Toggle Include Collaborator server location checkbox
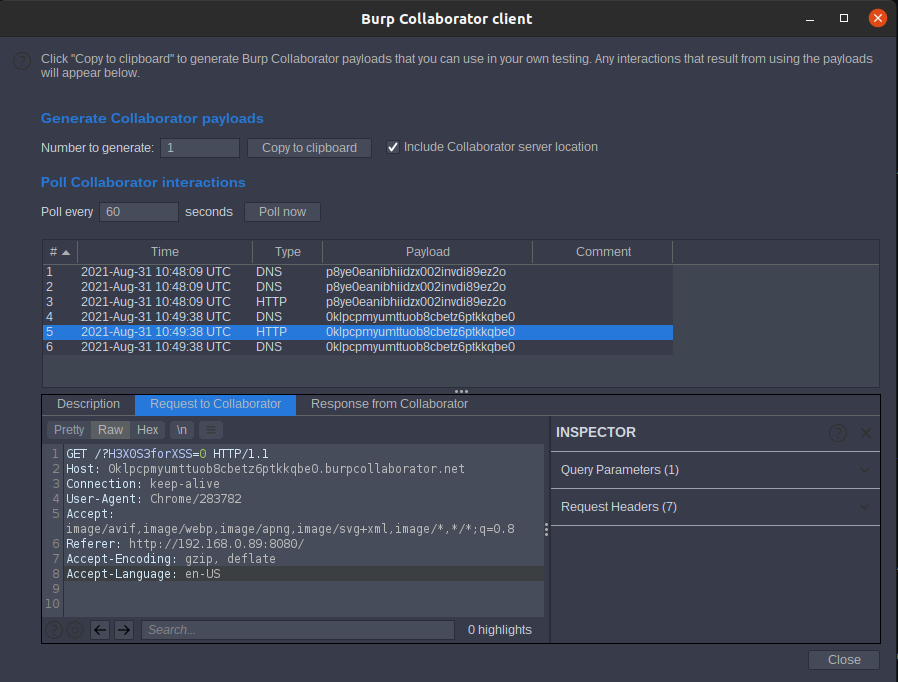The height and width of the screenshot is (682, 898). 393,147
